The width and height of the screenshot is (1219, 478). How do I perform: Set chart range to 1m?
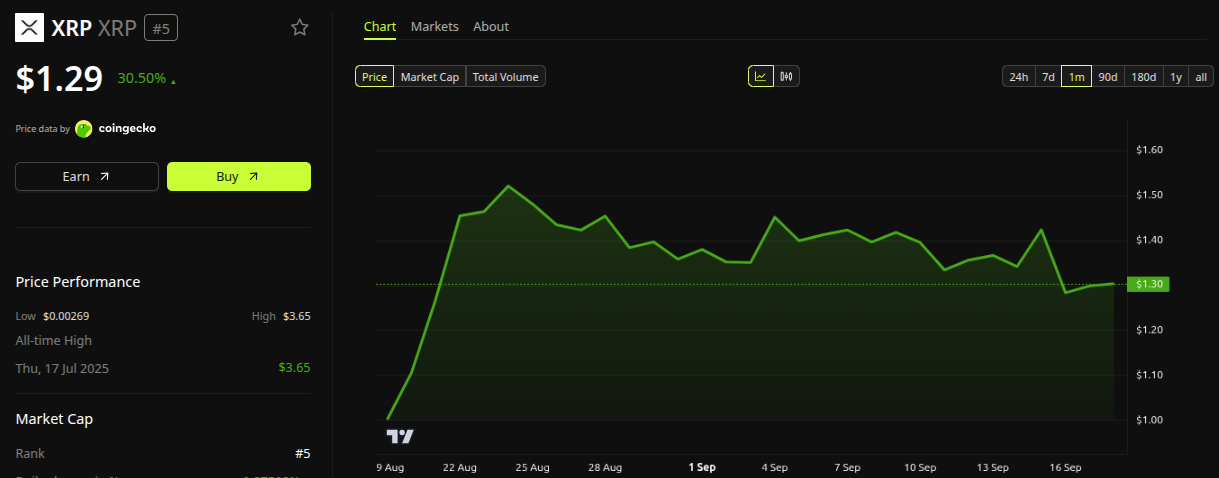pos(1077,77)
